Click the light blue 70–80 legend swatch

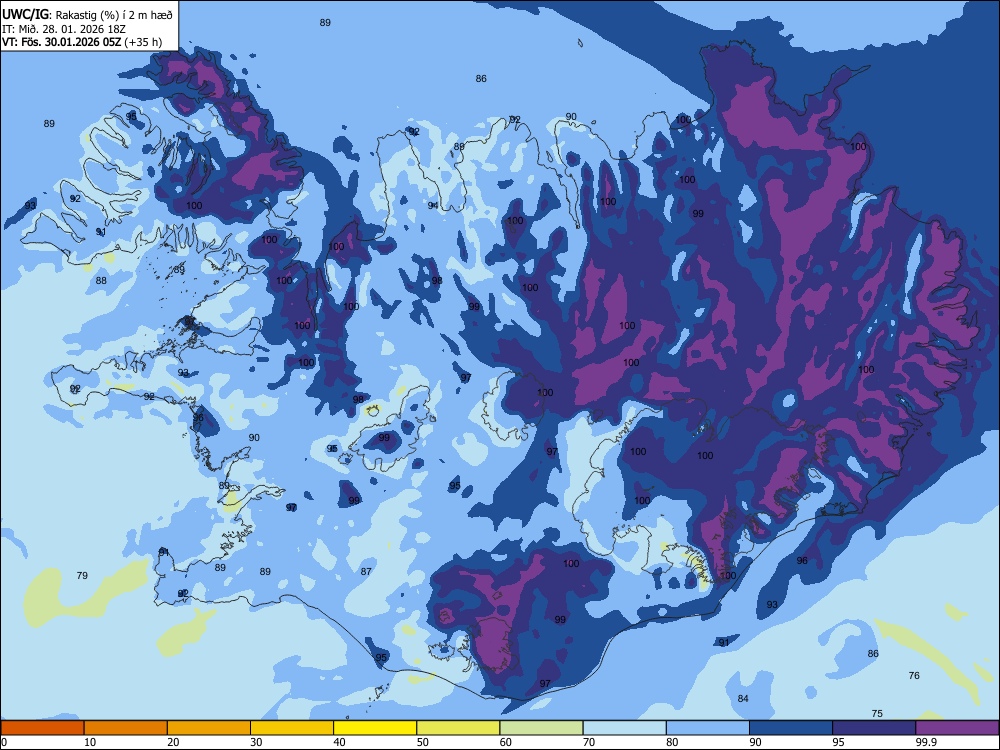click(x=624, y=728)
